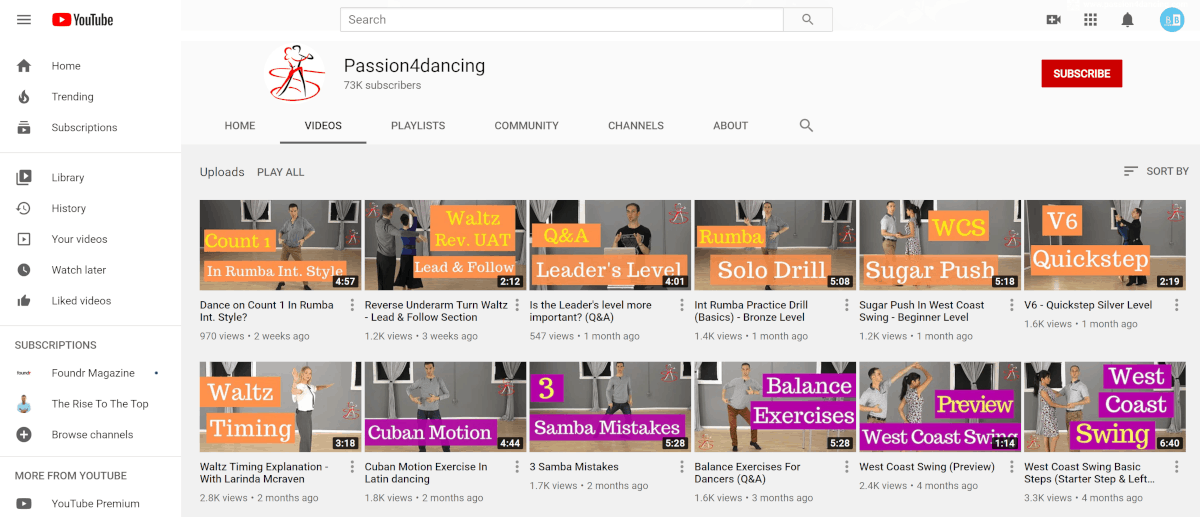1200x517 pixels.
Task: Open options for 3 Samba Mistakes
Action: click(x=682, y=468)
